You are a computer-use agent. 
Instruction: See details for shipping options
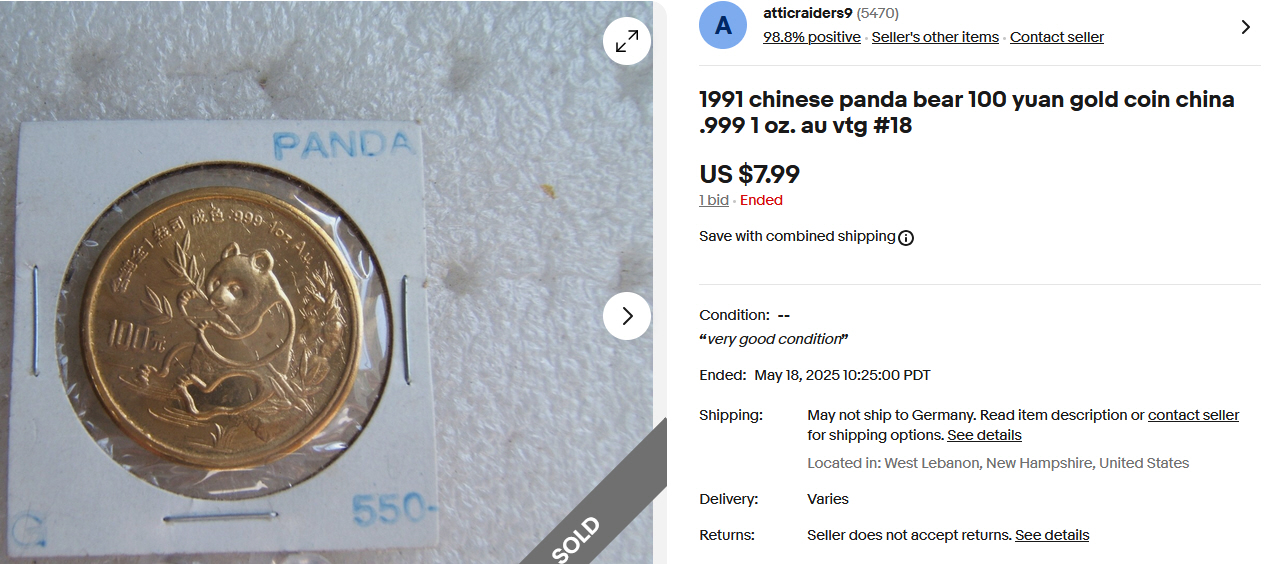(984, 435)
